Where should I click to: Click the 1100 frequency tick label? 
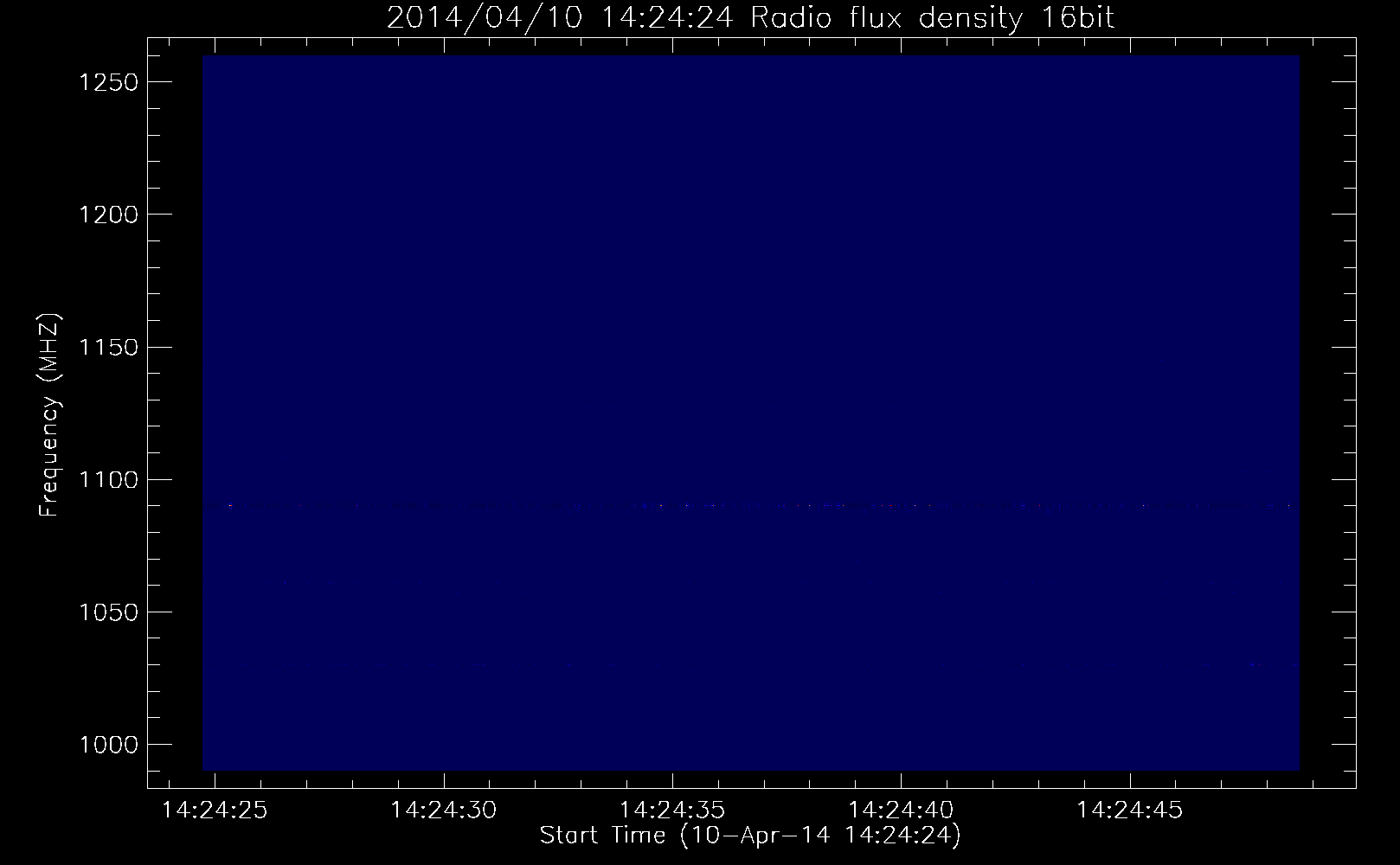click(108, 479)
